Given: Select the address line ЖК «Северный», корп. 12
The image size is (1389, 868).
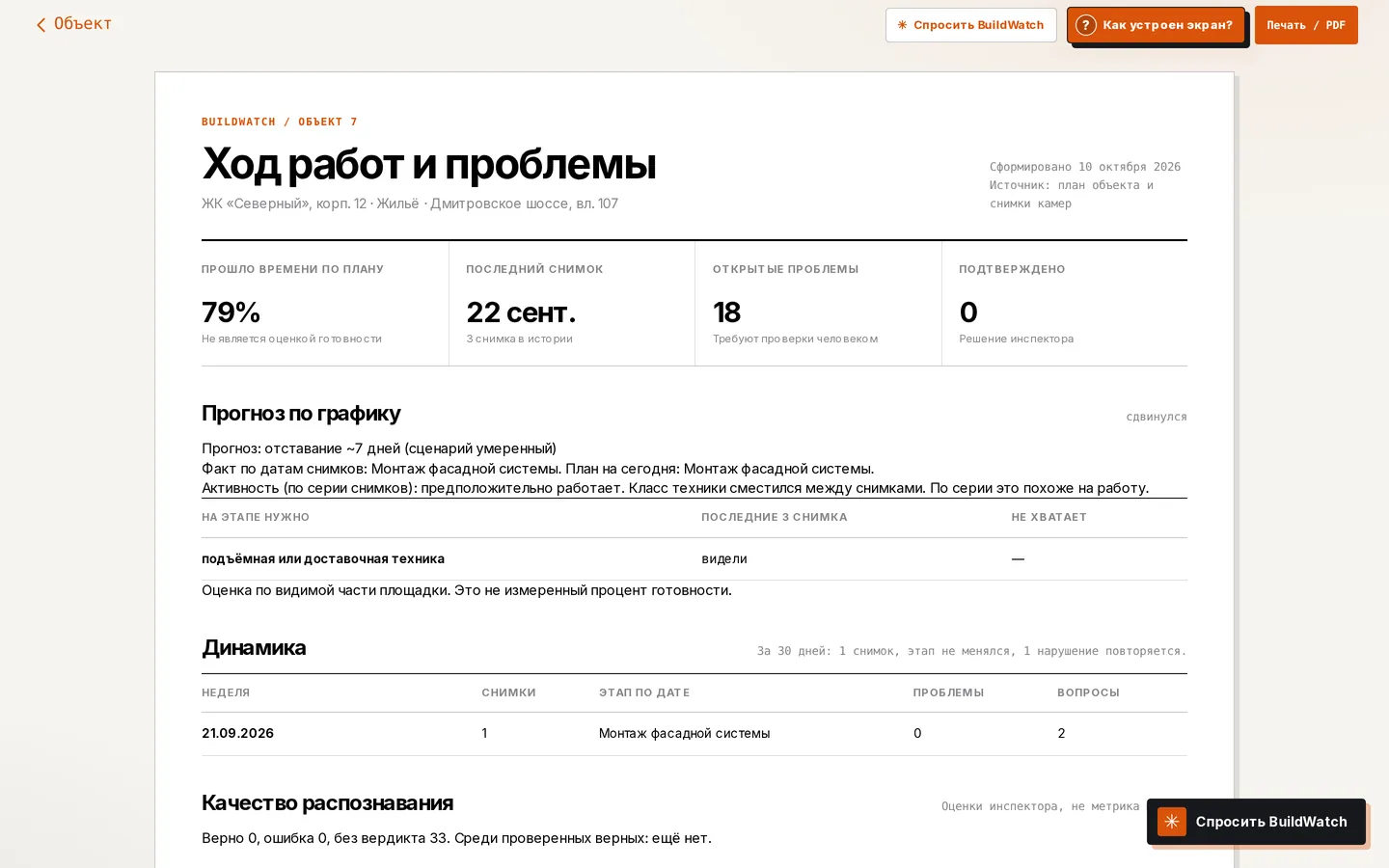Looking at the screenshot, I should [x=410, y=203].
